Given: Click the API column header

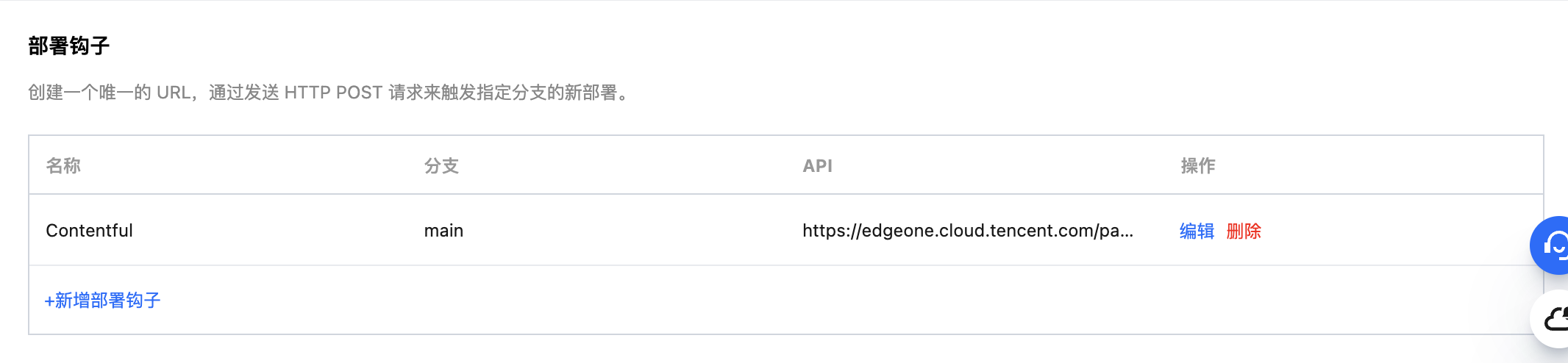Looking at the screenshot, I should coord(818,166).
